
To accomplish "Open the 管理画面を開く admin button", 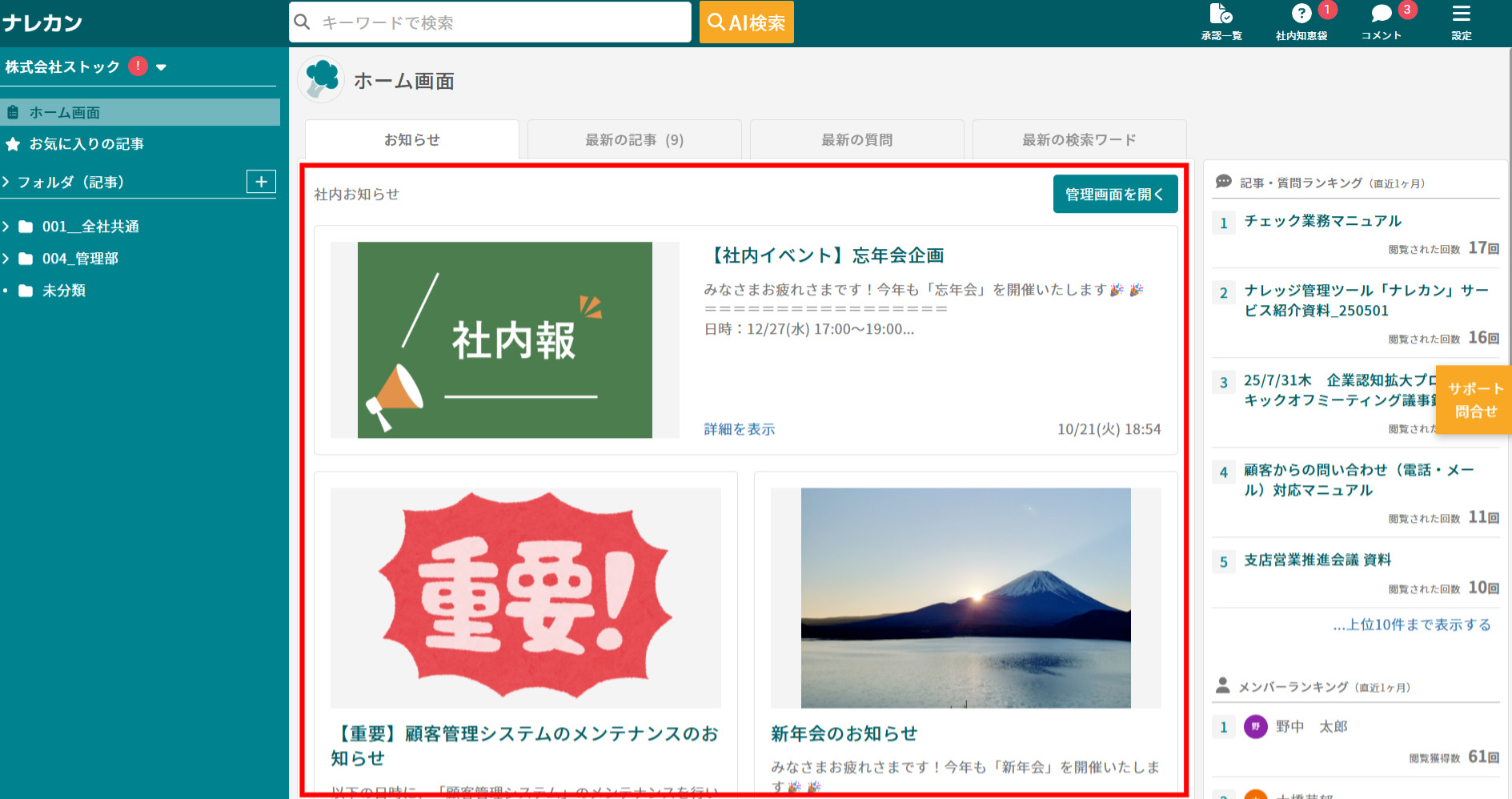I will click(x=1115, y=194).
